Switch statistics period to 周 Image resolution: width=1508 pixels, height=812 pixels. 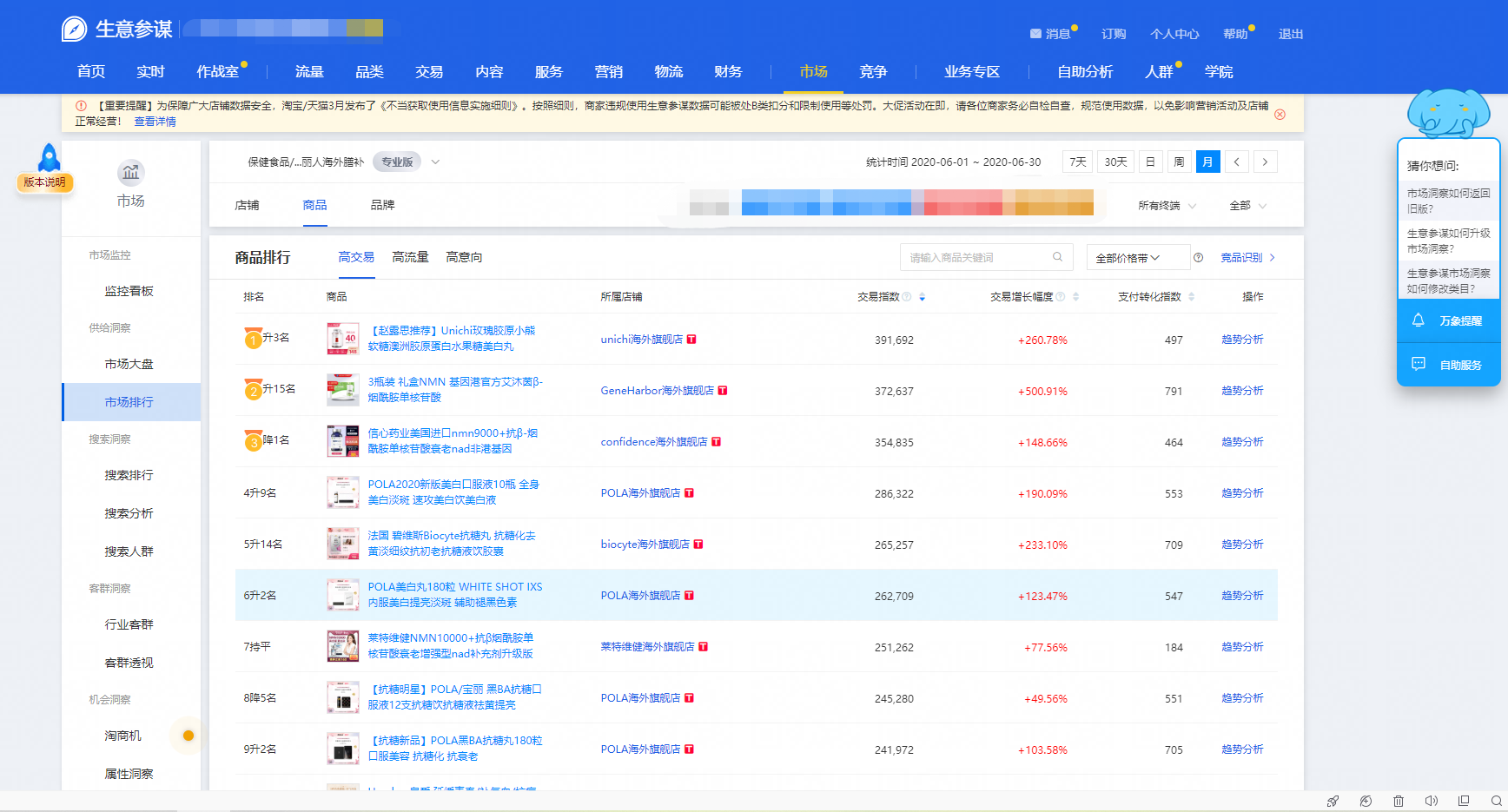pyautogui.click(x=1179, y=162)
